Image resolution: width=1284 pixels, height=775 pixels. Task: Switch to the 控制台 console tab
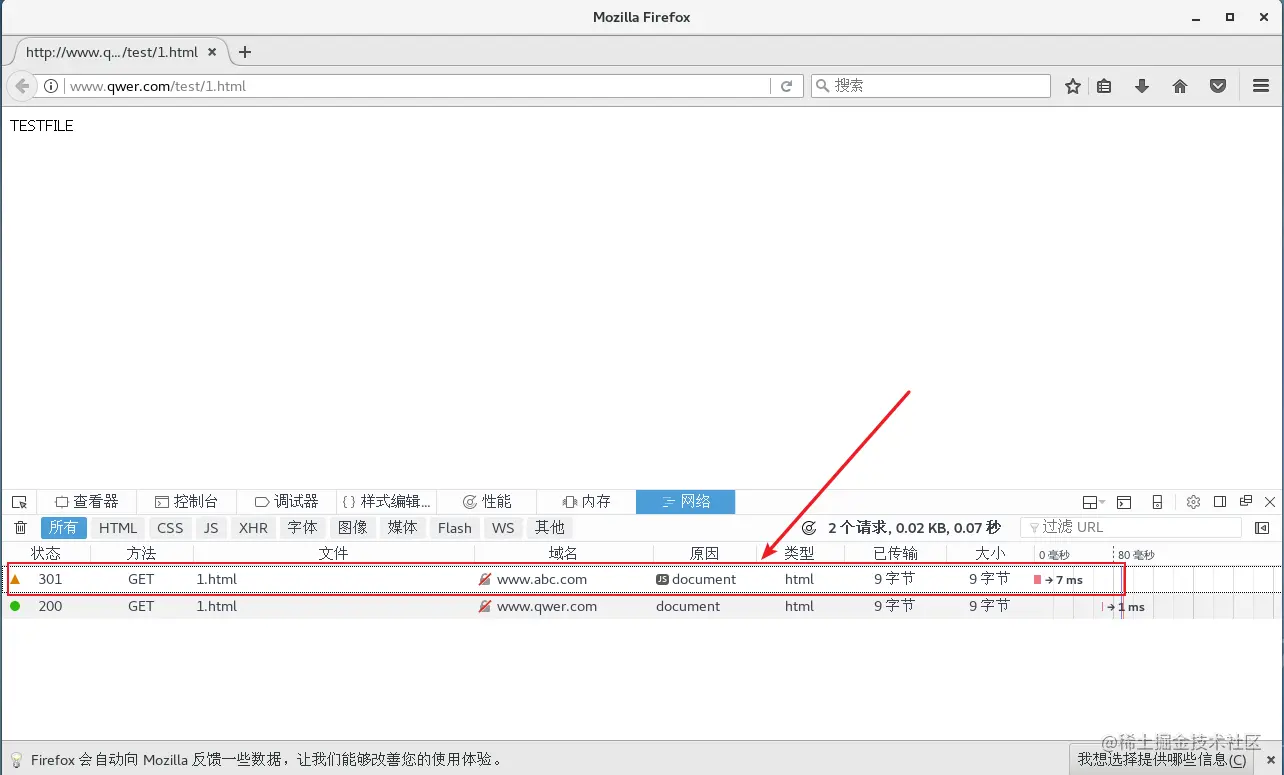(186, 502)
